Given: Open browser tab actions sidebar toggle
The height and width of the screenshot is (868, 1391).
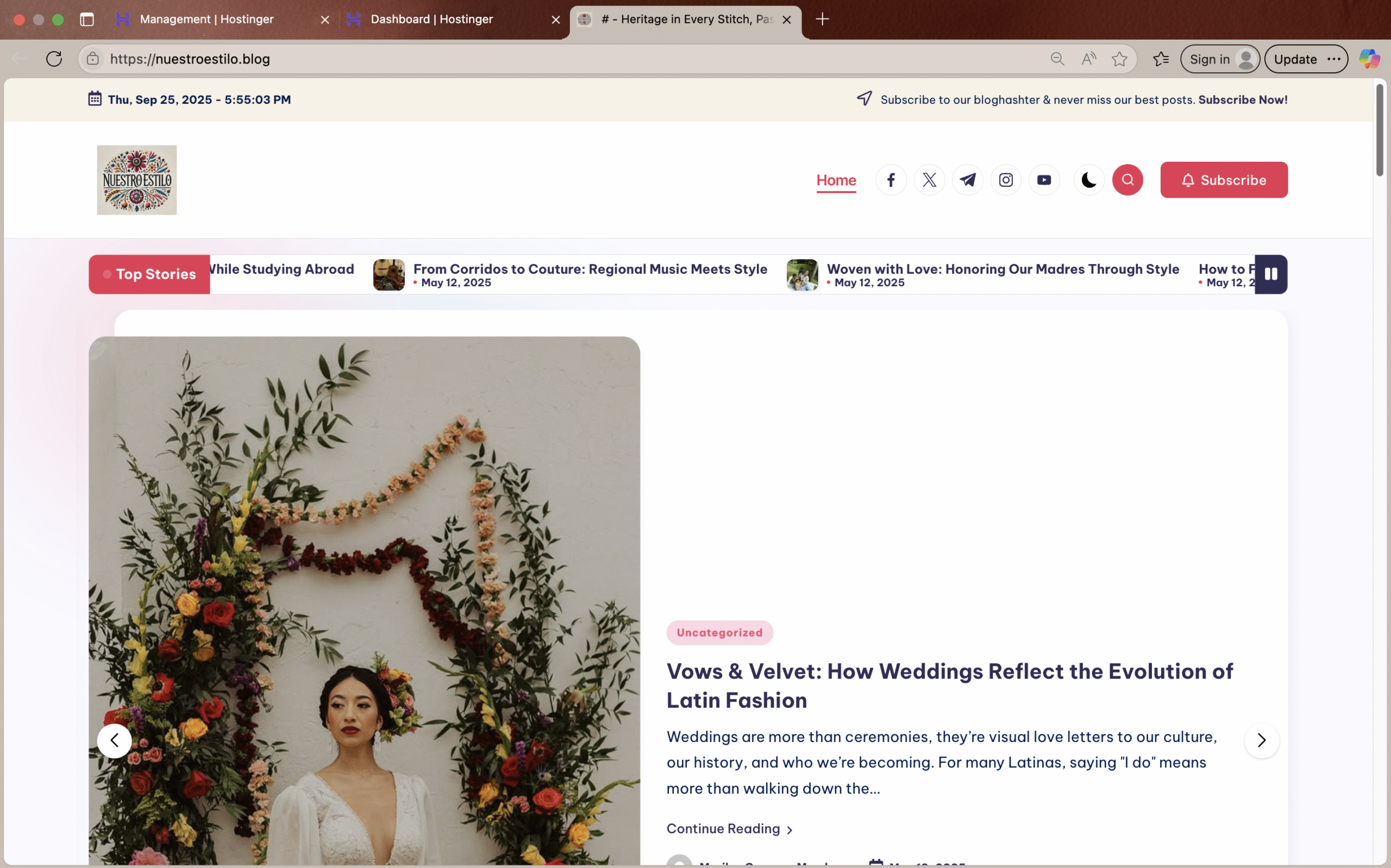Looking at the screenshot, I should [x=87, y=20].
